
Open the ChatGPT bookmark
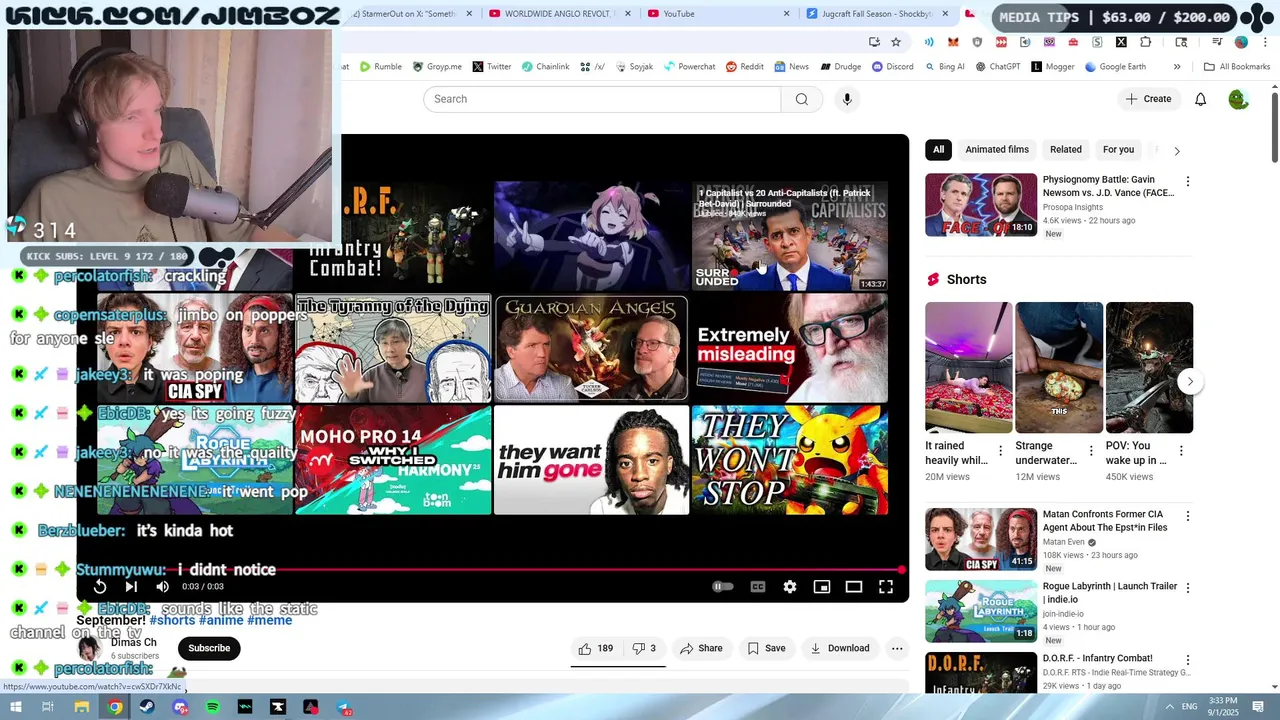click(998, 67)
